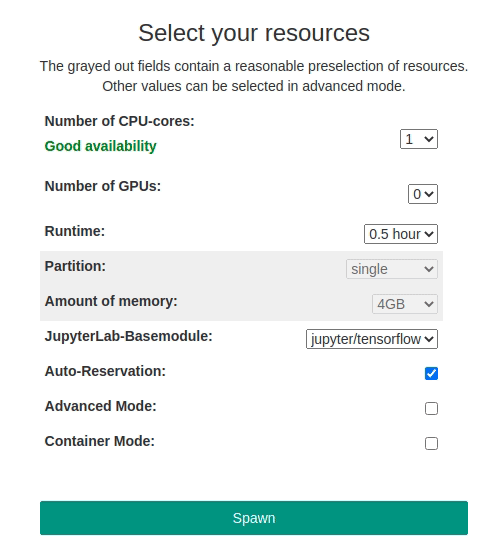This screenshot has height=558, width=496.
Task: Click the JupyterLab-Basemodule label
Action: [x=128, y=336]
